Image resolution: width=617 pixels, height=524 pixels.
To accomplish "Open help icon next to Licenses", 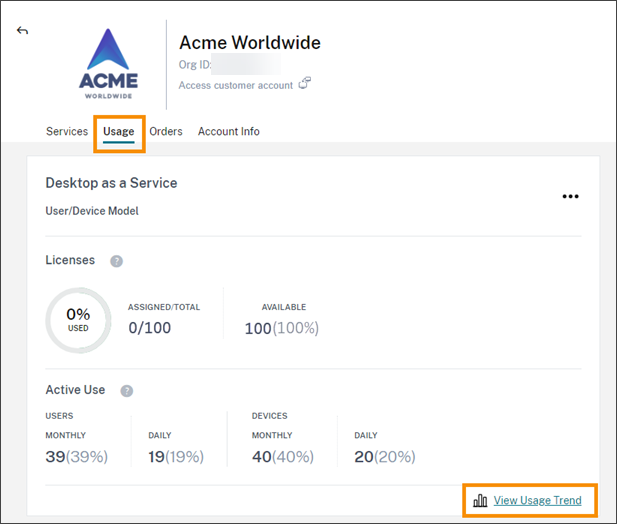I will (x=116, y=261).
